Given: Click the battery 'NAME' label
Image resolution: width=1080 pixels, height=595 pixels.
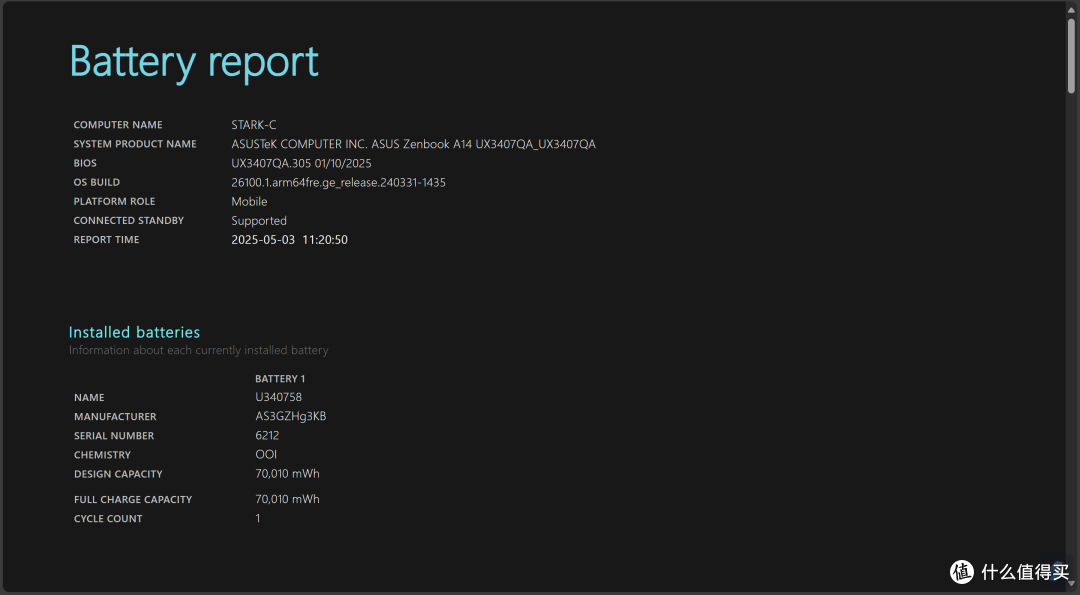Looking at the screenshot, I should point(90,397).
